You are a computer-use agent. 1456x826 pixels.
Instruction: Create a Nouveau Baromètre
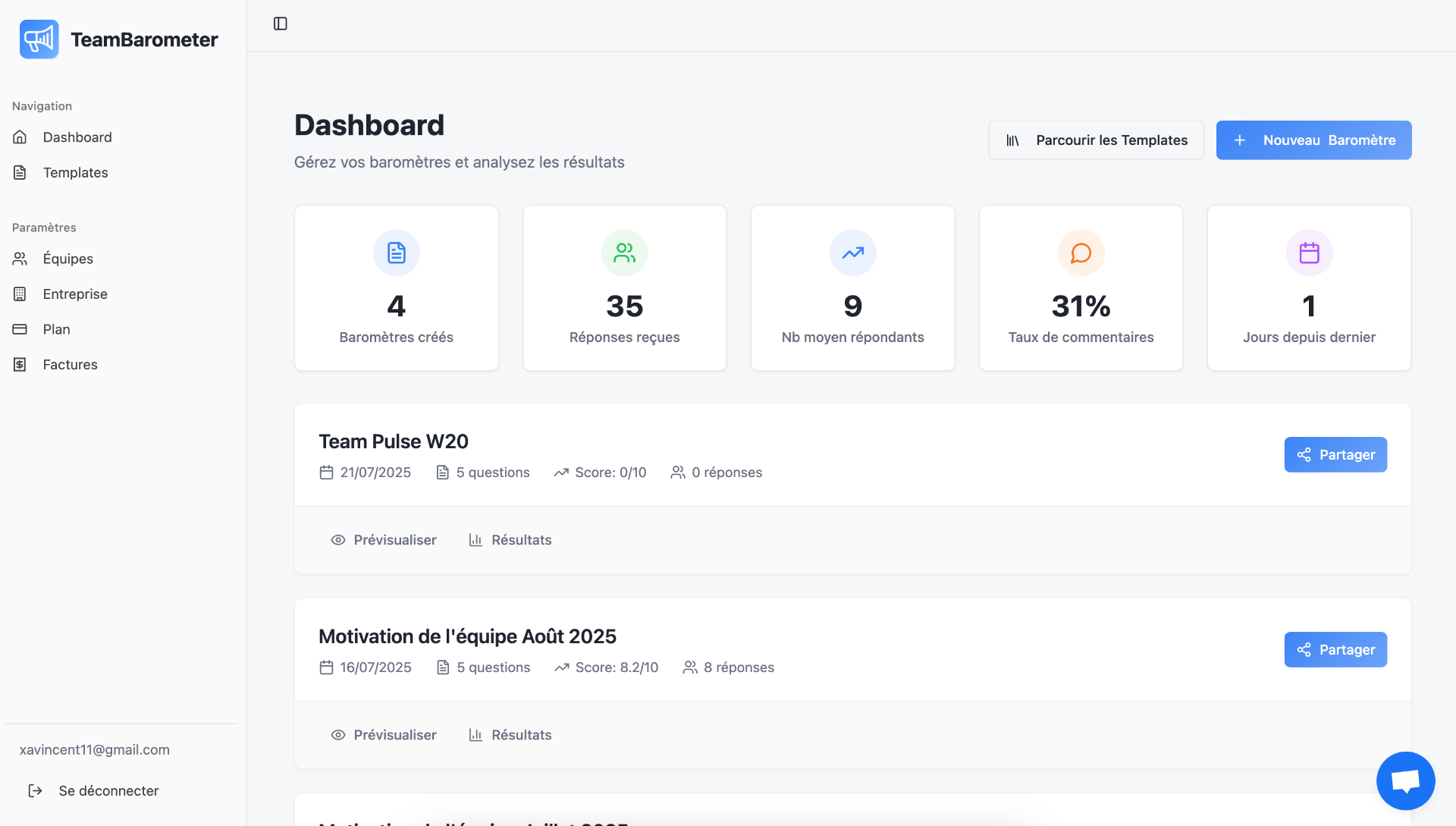pyautogui.click(x=1313, y=140)
